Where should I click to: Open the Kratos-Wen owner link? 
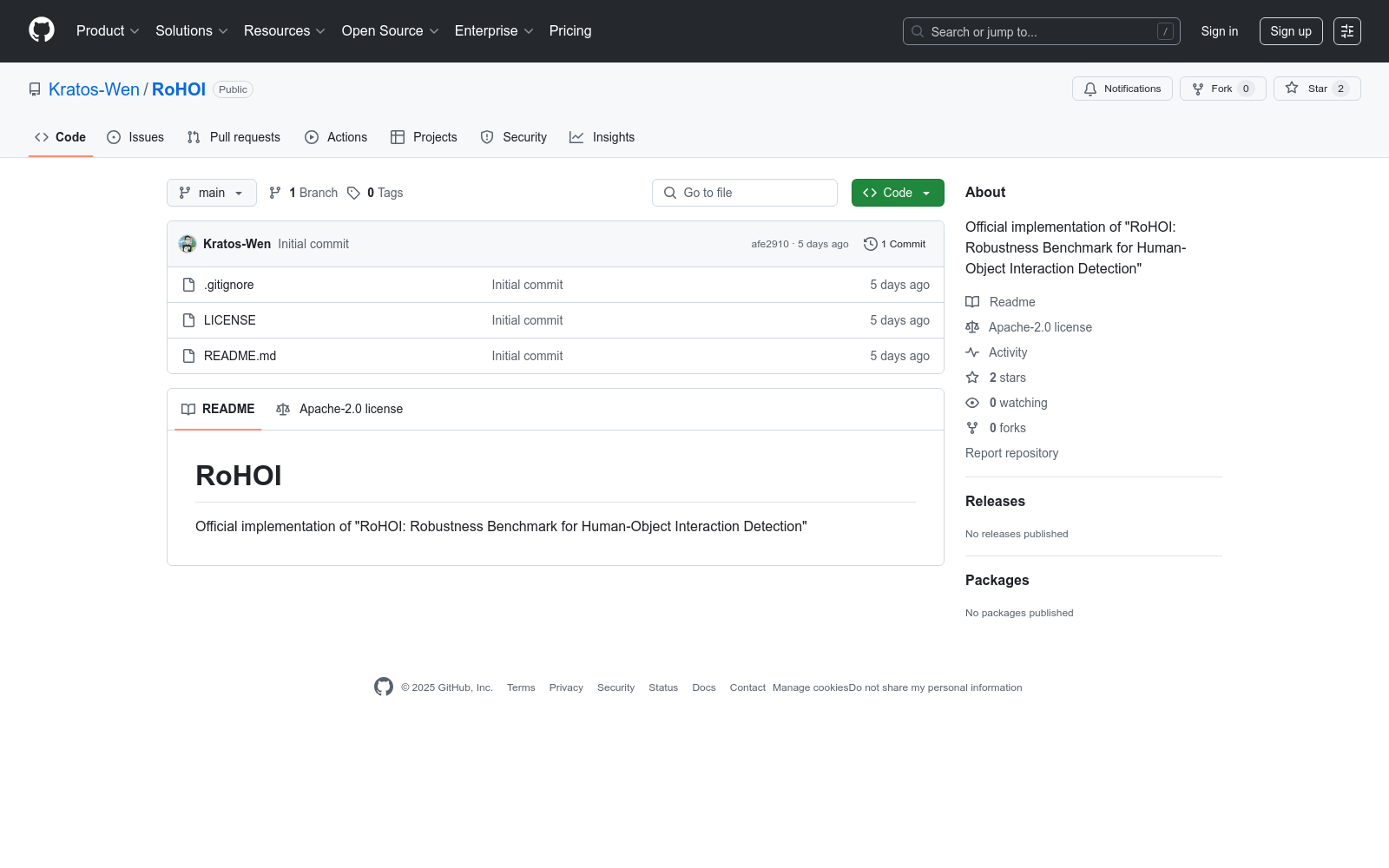pyautogui.click(x=94, y=89)
